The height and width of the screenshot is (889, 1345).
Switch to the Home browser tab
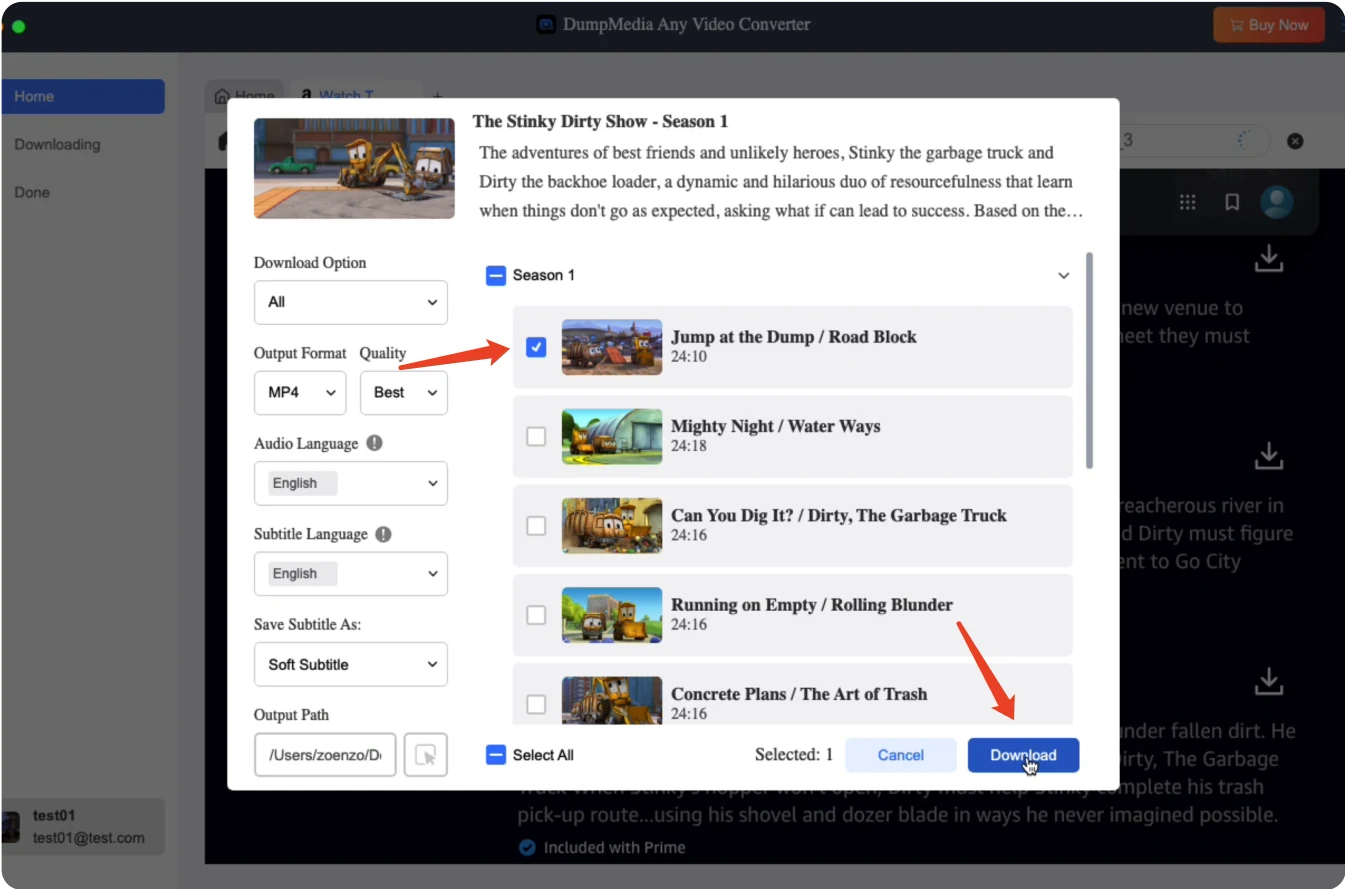click(244, 96)
